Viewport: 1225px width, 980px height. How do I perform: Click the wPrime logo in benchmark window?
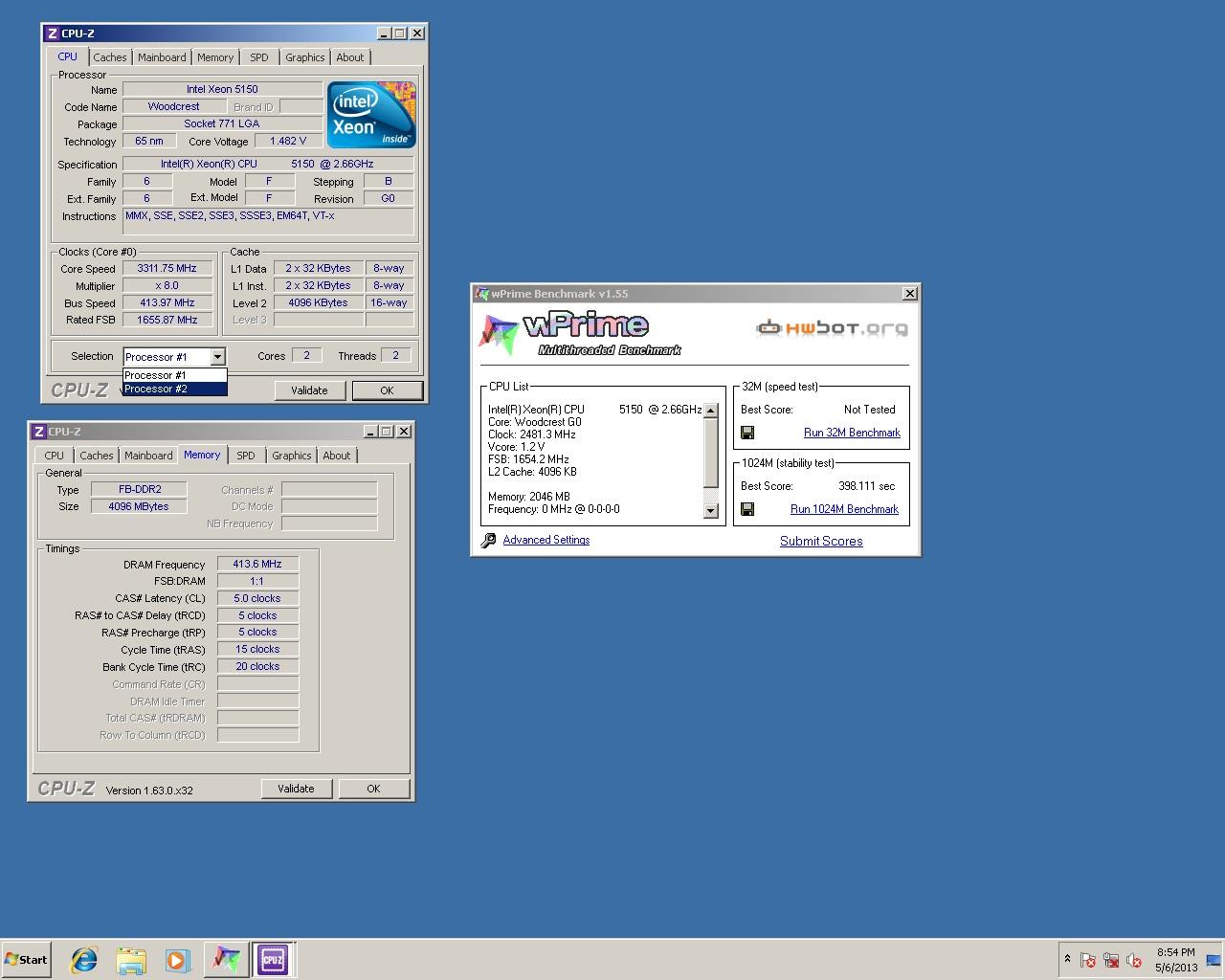tap(580, 334)
